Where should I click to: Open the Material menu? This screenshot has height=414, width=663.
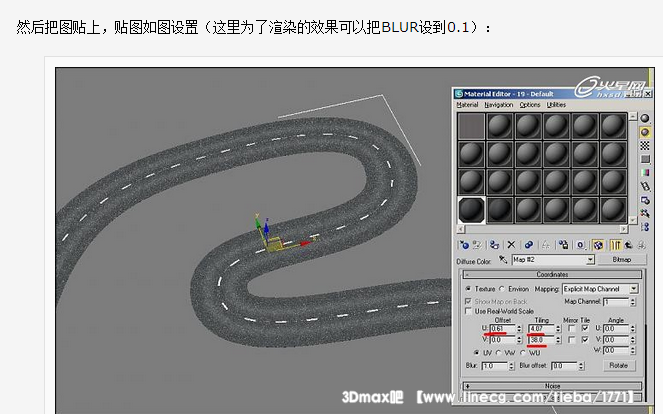(x=467, y=105)
